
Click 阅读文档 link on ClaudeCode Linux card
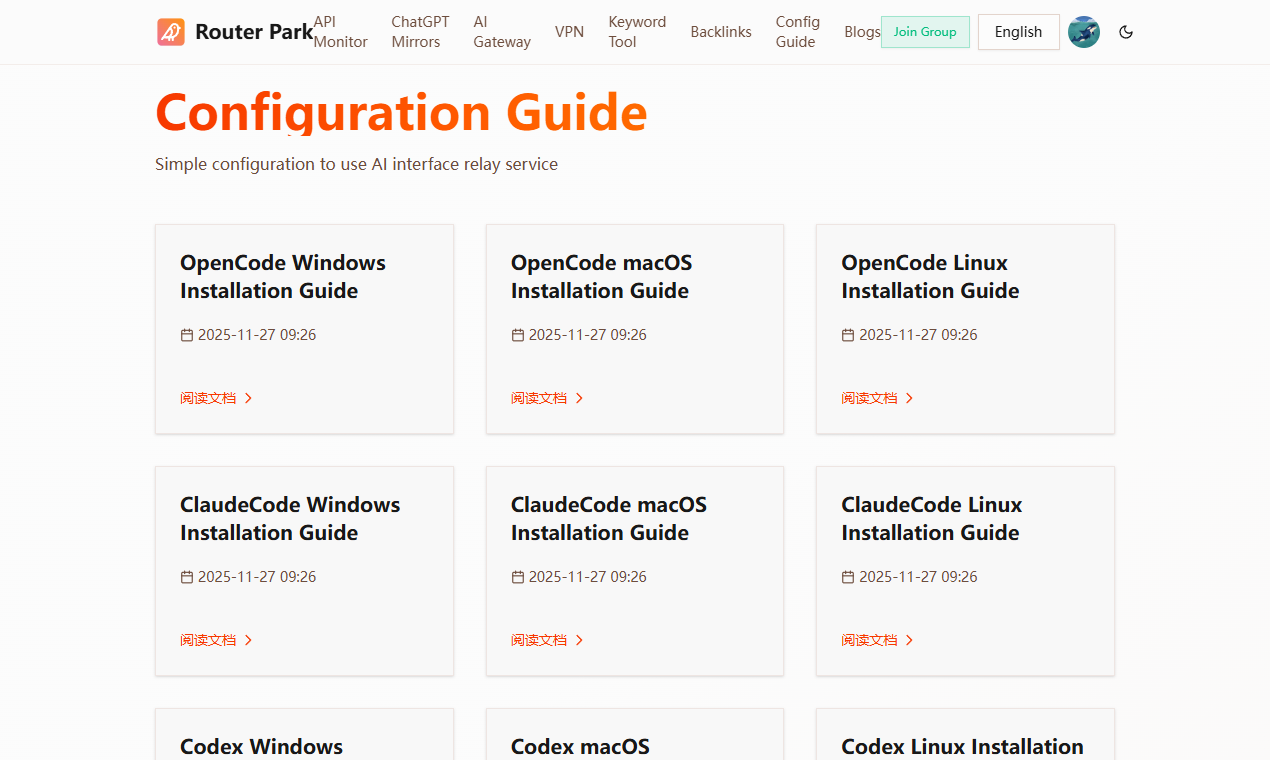(869, 640)
